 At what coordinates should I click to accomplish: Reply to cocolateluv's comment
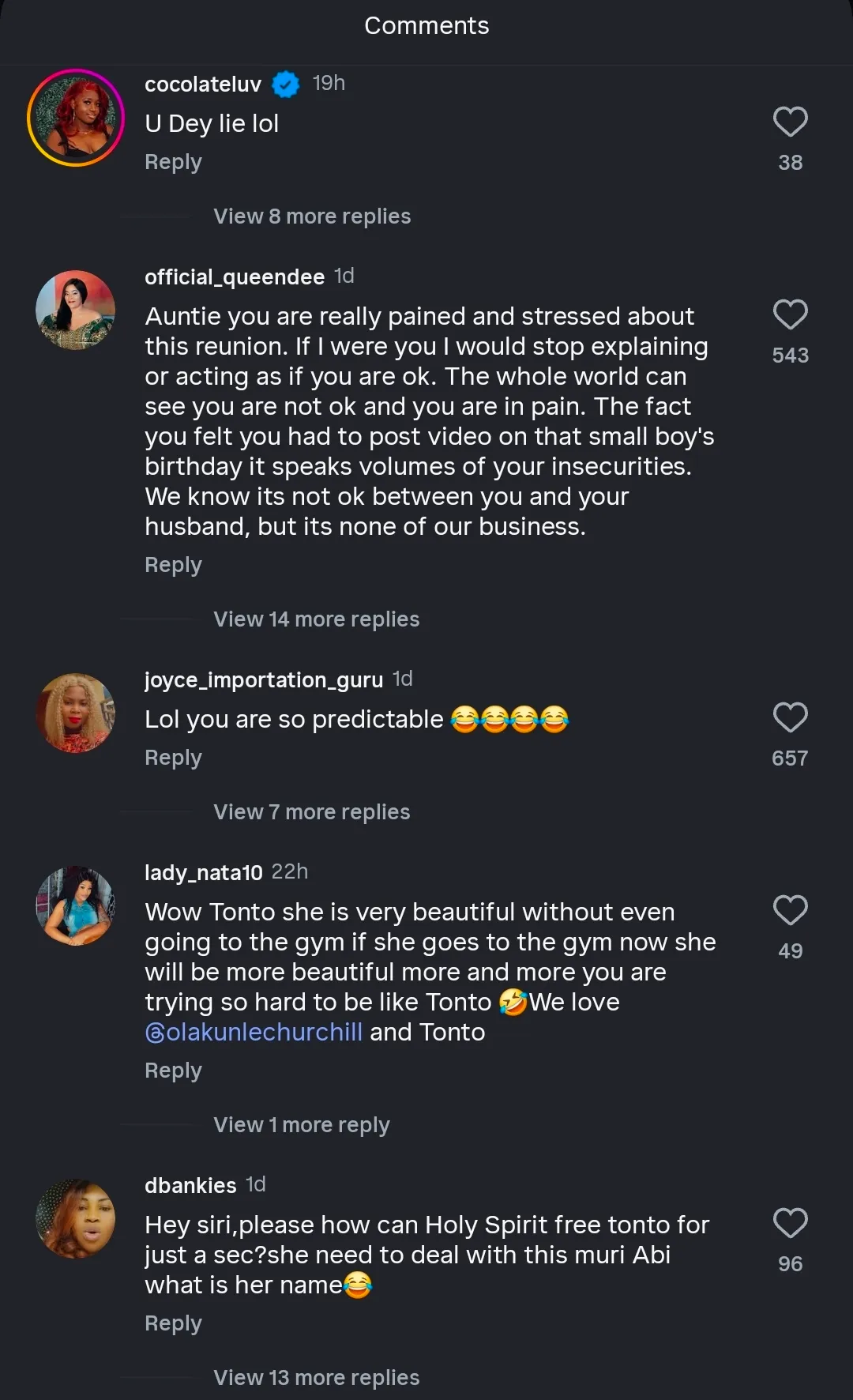coord(173,163)
